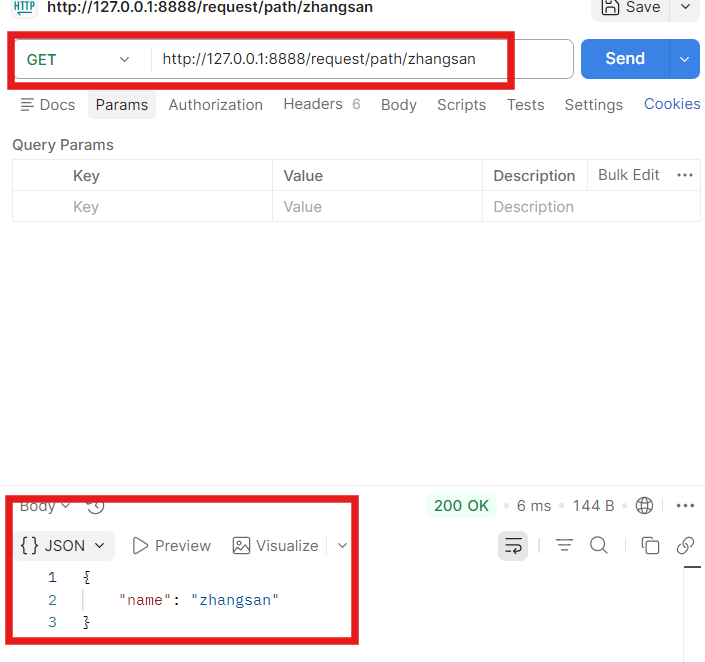Click line number 1 in response
This screenshot has width=705, height=662.
point(53,577)
